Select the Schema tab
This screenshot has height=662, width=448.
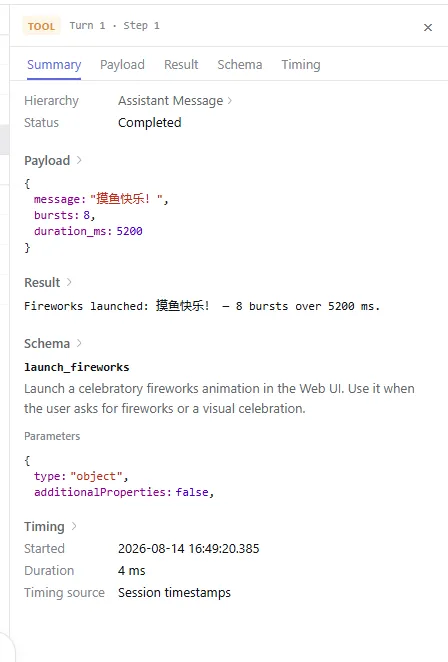pos(239,65)
